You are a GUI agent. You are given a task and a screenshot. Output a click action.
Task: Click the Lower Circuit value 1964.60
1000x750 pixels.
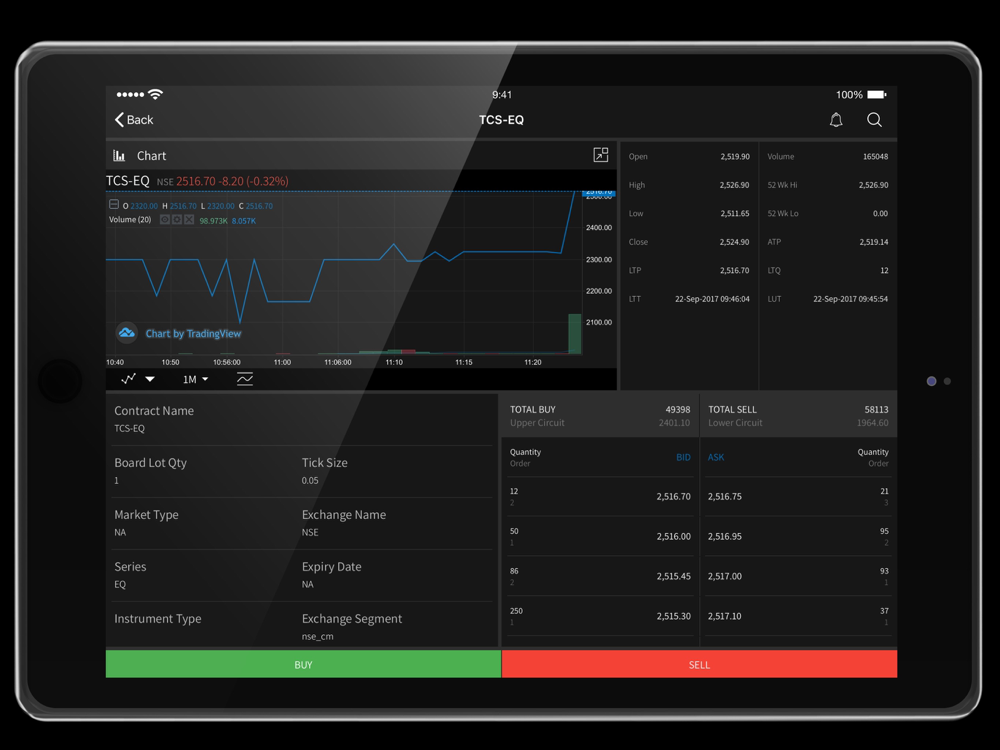[872, 423]
